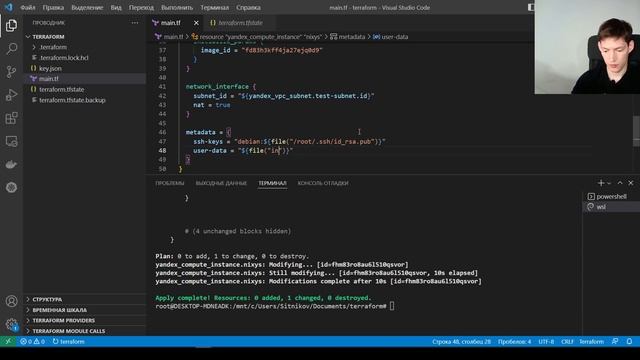Open the Docker view
This screenshot has width=640, height=360.
pyautogui.click(x=11, y=164)
